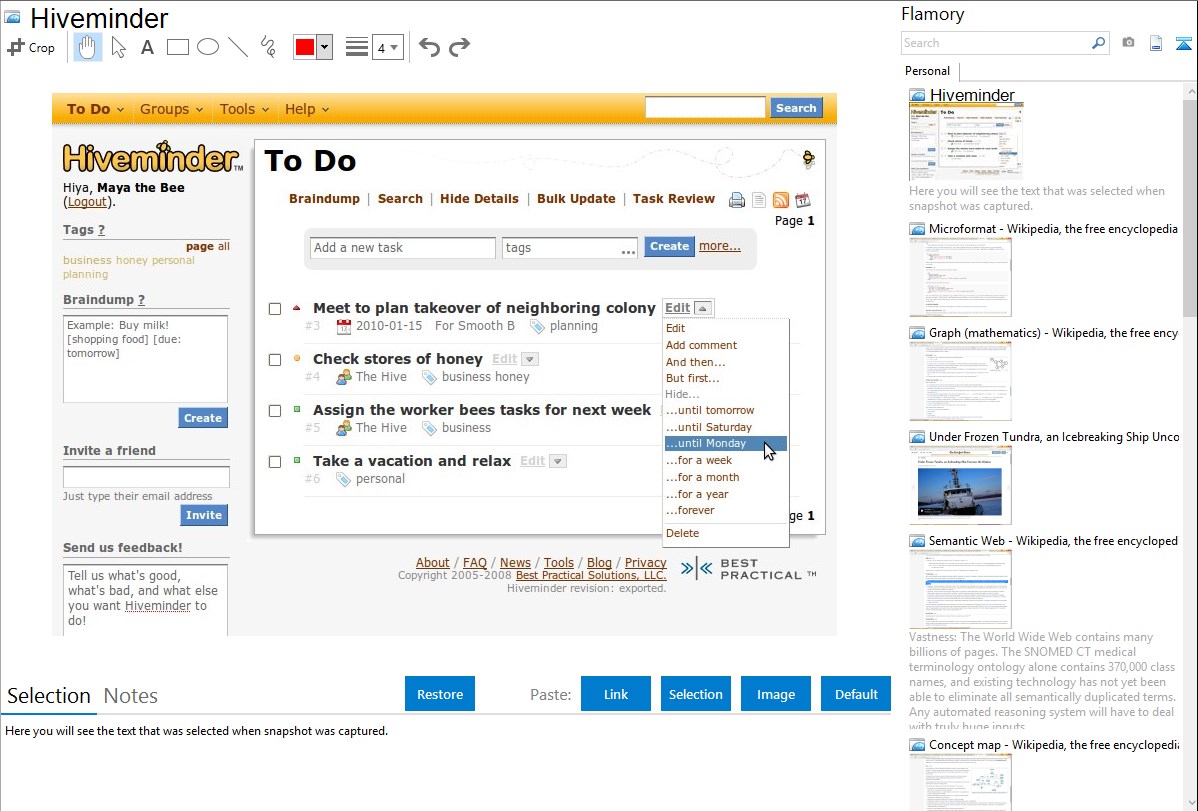1198x811 pixels.
Task: Activate the hand pan tool
Action: click(x=88, y=47)
